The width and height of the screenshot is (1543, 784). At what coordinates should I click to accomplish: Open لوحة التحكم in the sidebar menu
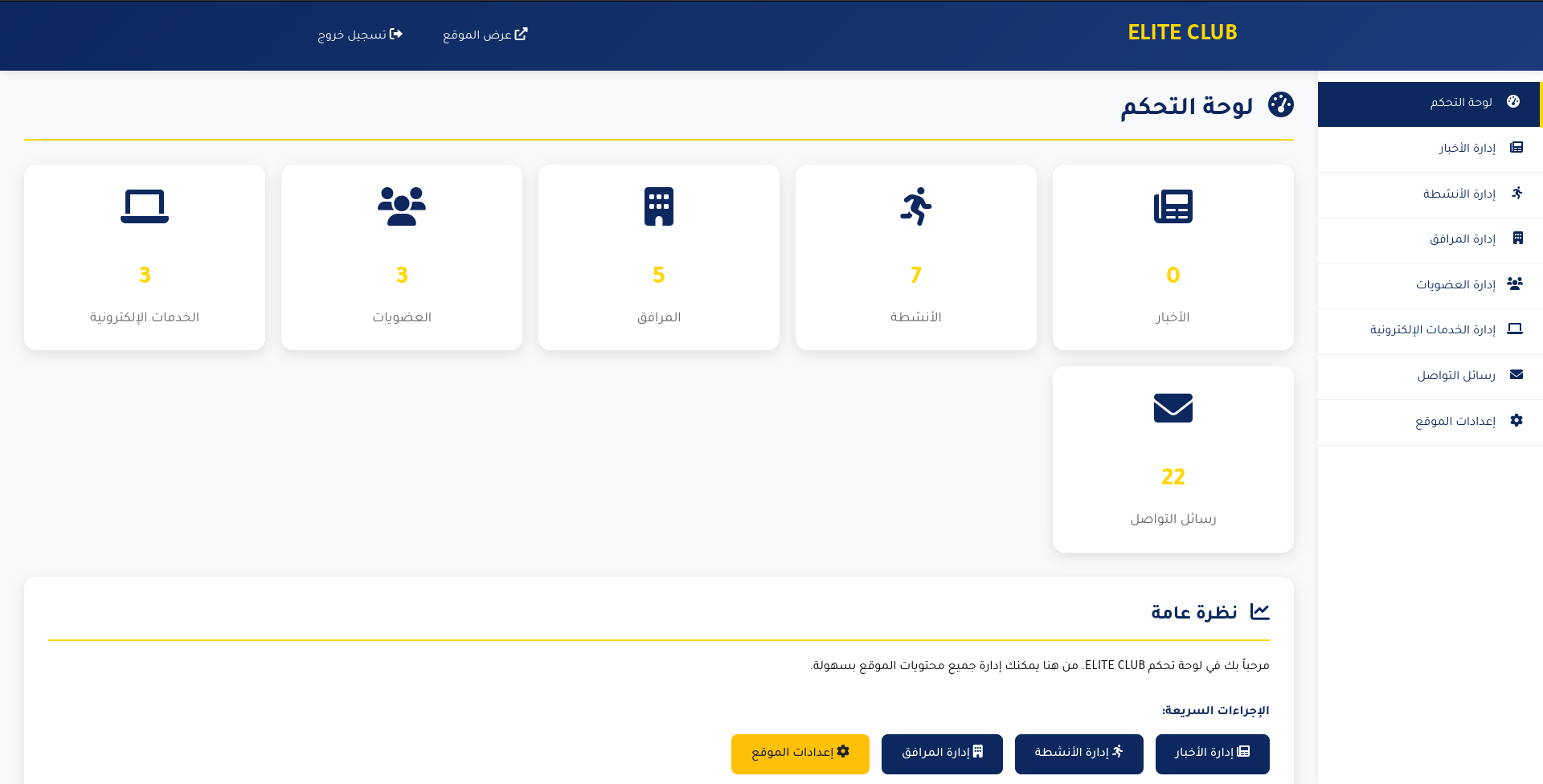tap(1429, 104)
